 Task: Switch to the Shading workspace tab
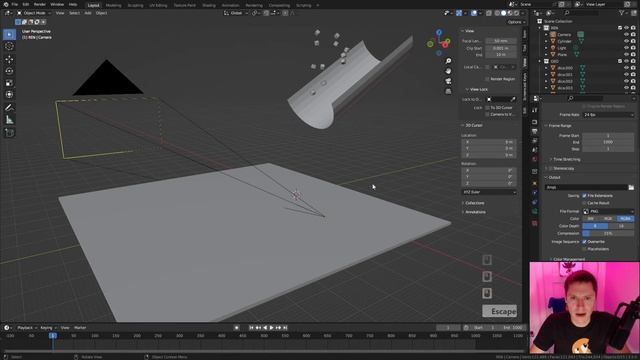click(209, 5)
